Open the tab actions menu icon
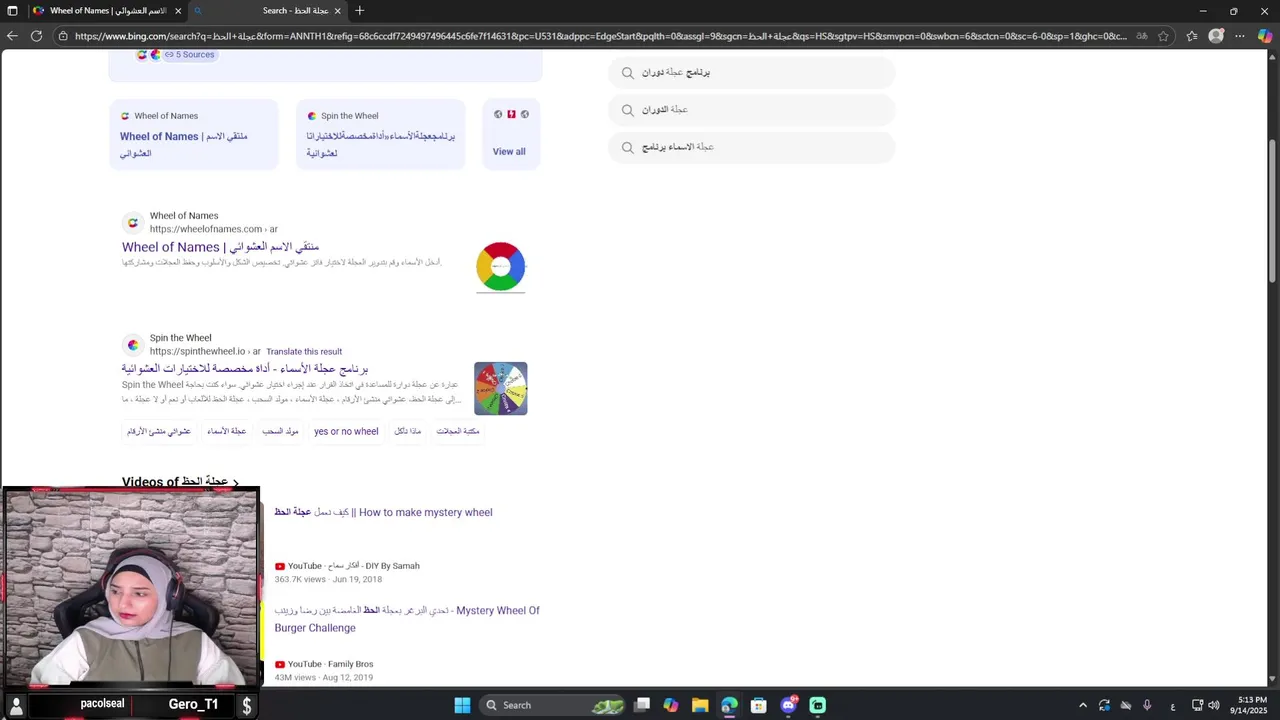This screenshot has height=720, width=1280. [x=12, y=11]
